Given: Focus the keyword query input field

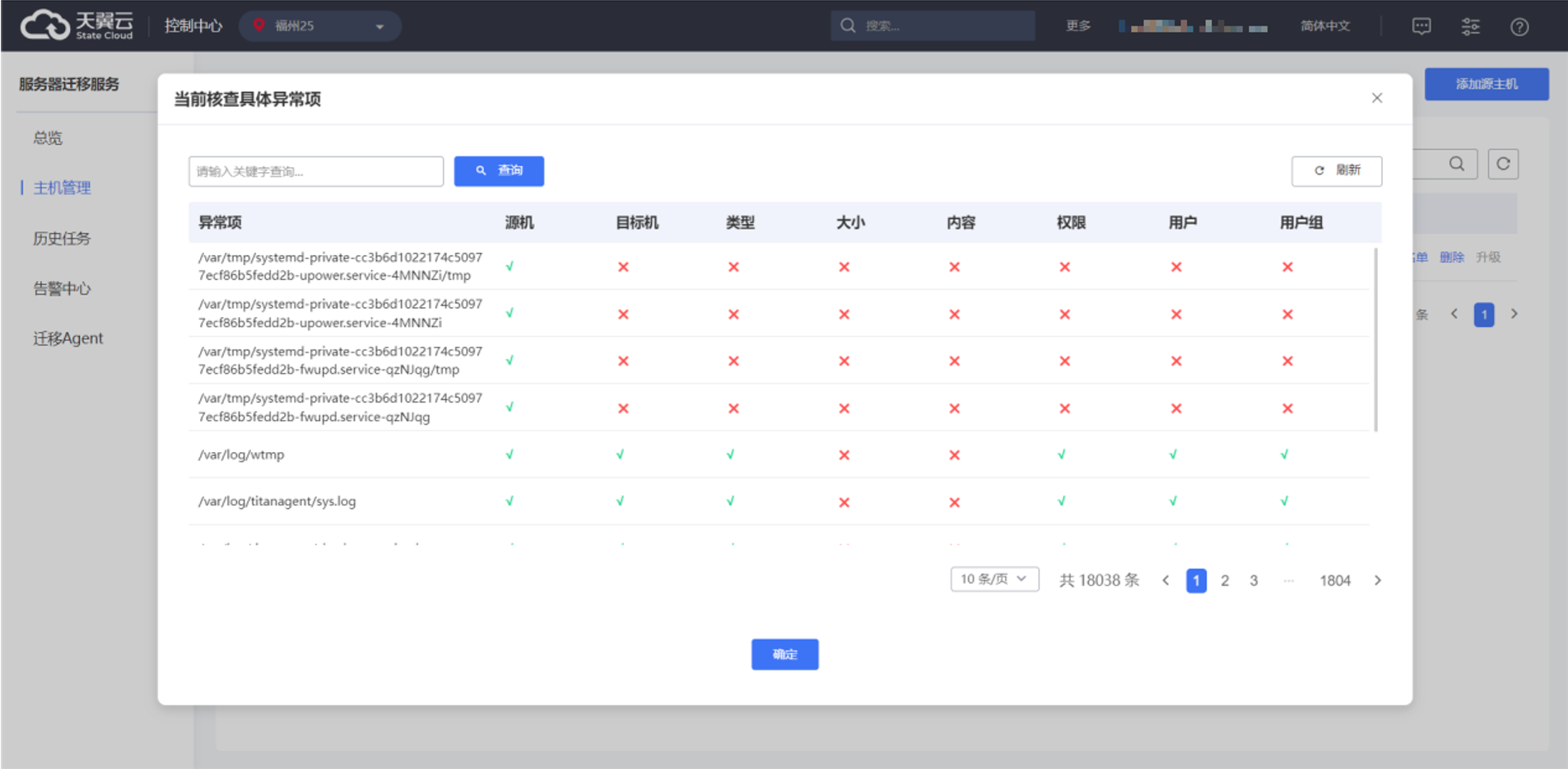Looking at the screenshot, I should coord(316,171).
